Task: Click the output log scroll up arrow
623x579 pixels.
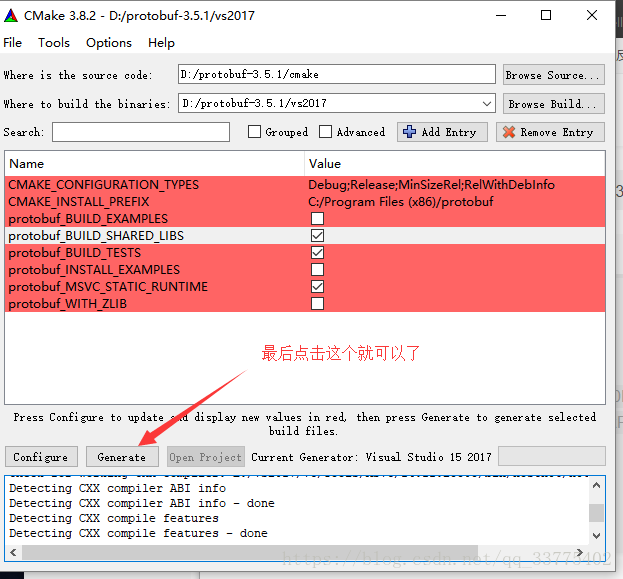Action: tap(596, 485)
